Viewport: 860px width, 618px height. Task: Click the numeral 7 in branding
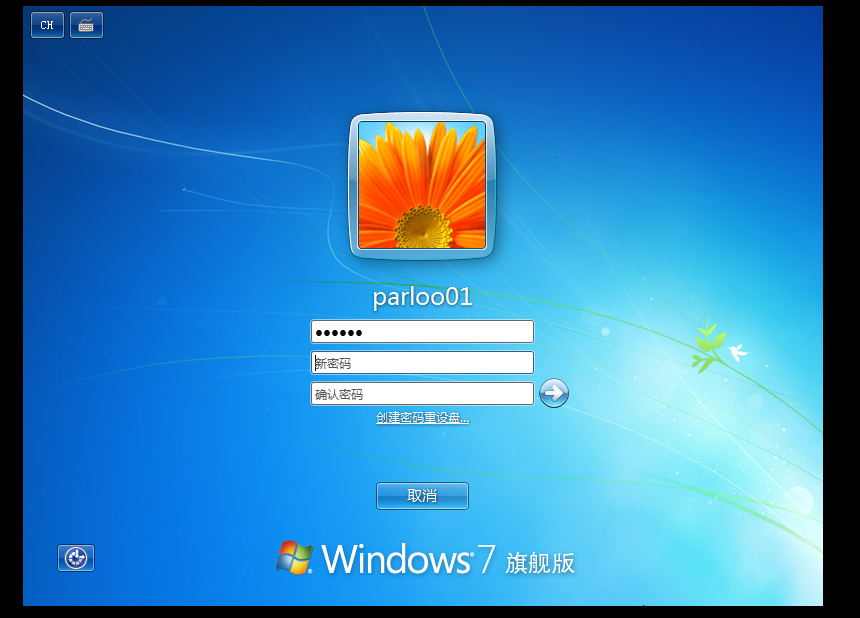point(487,559)
